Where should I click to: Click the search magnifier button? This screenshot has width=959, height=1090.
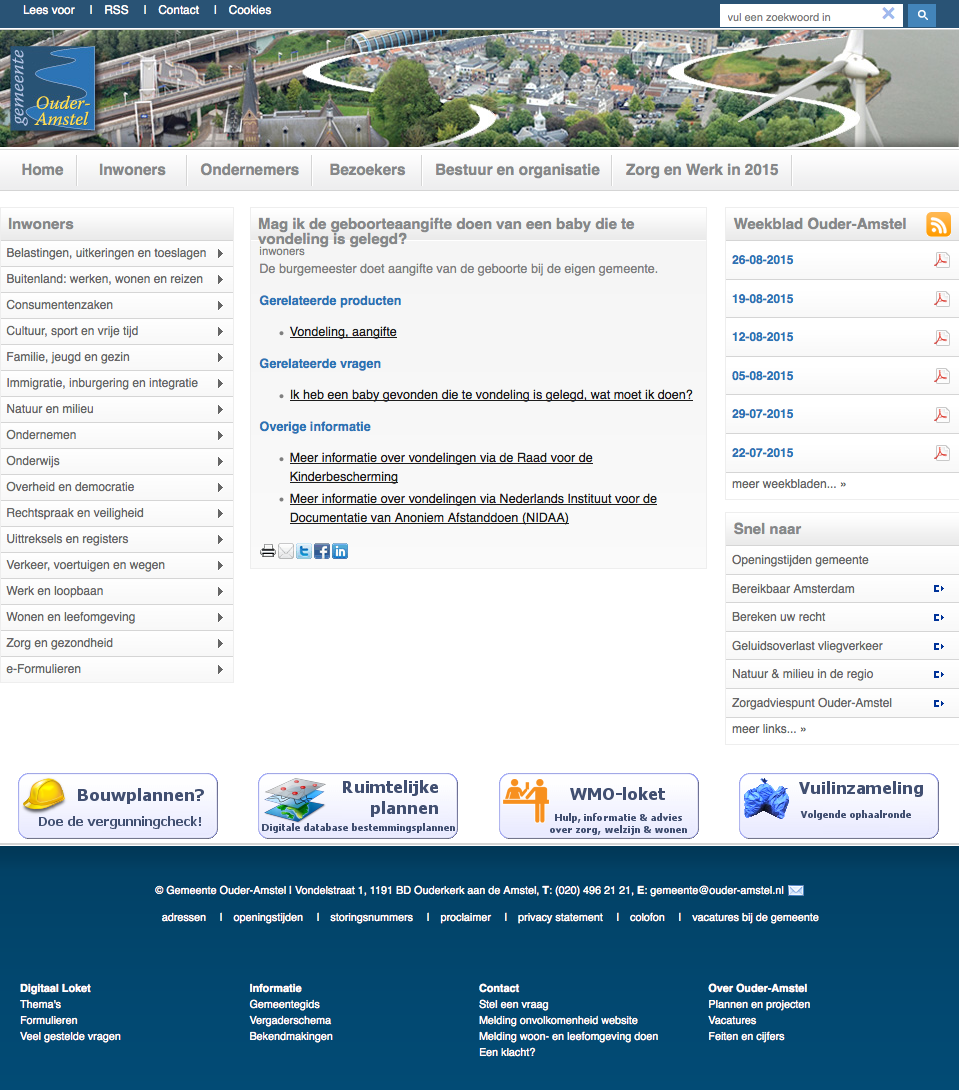point(921,15)
